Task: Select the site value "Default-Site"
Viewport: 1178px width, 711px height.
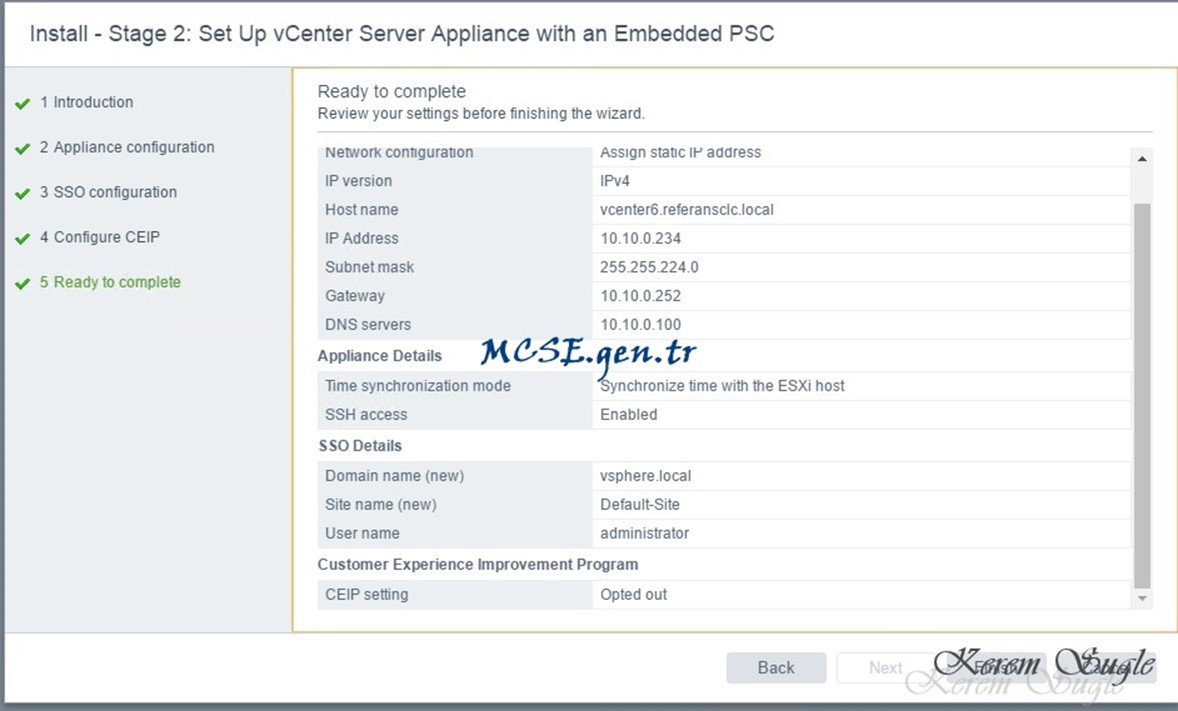Action: 639,504
